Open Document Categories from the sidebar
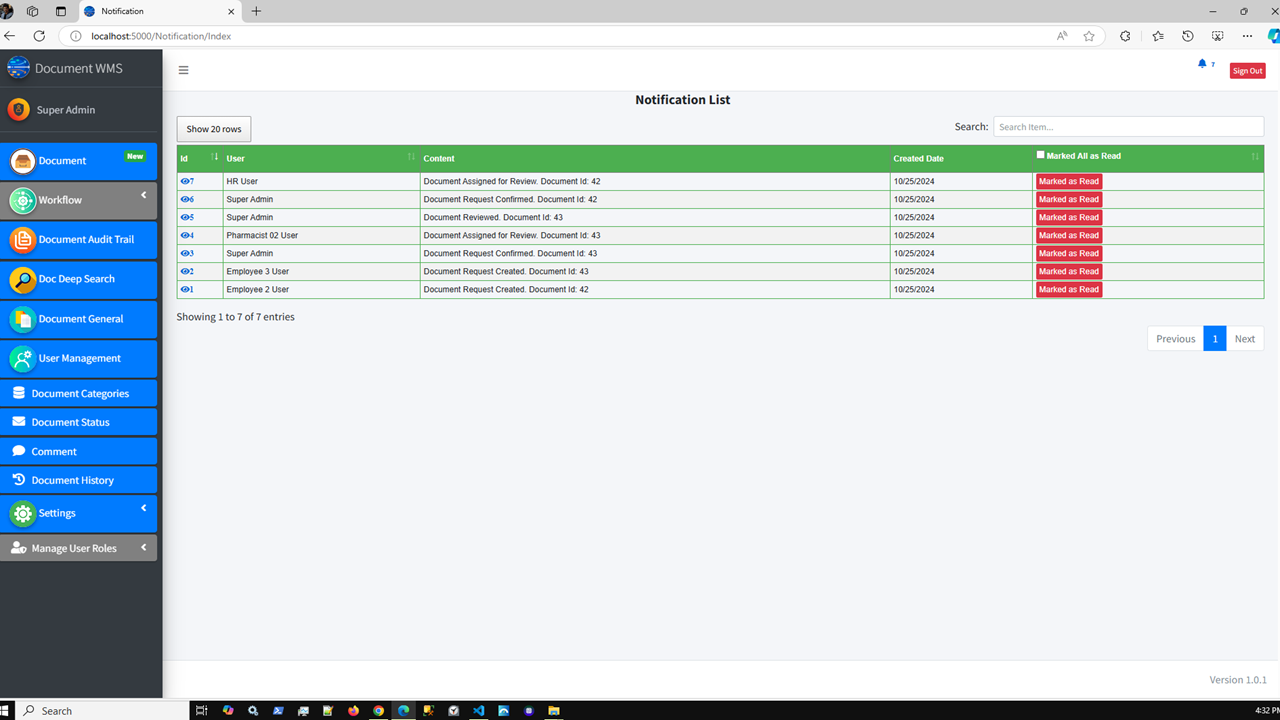Screen dimensions: 1280x720 (79, 393)
